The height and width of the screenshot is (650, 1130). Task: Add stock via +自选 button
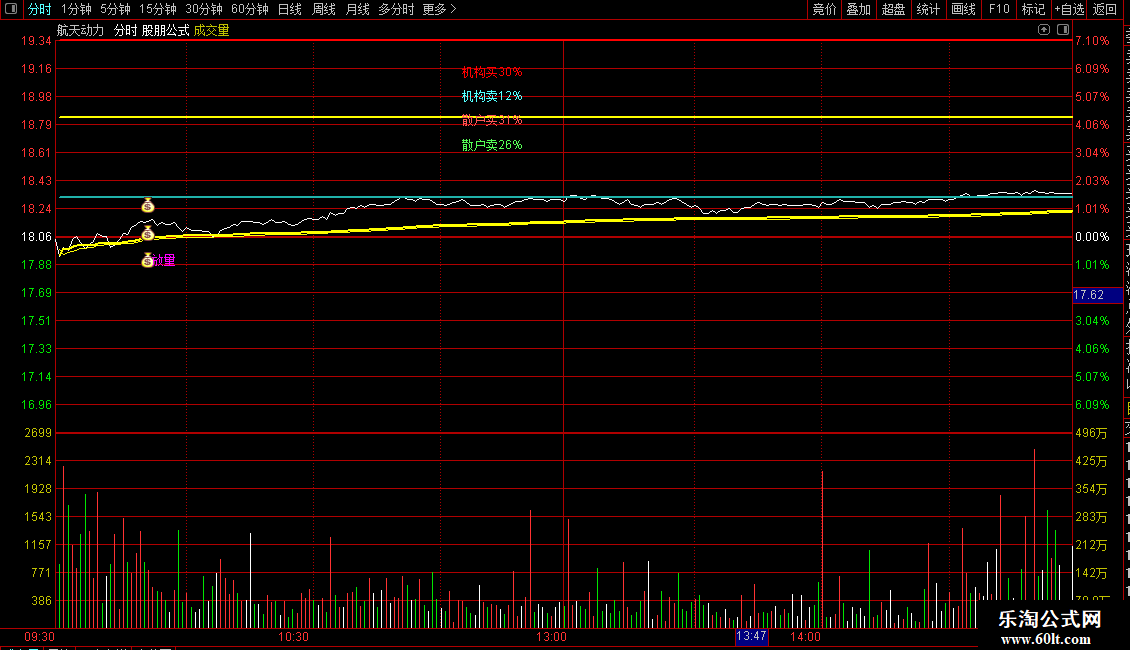point(1069,9)
